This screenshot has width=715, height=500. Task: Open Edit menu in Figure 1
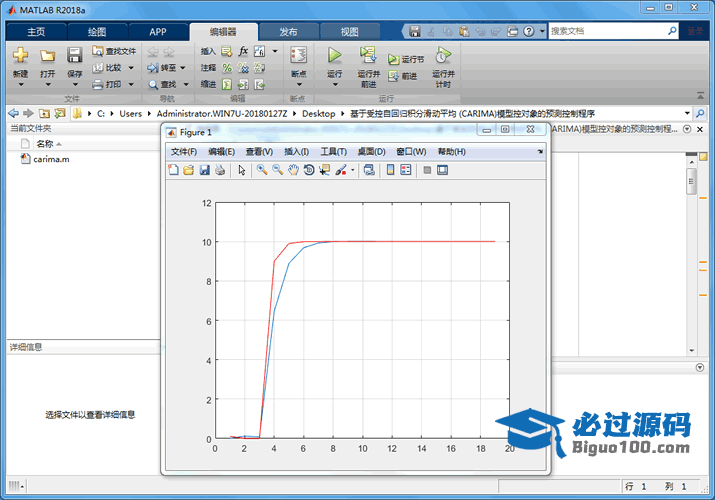tap(222, 152)
